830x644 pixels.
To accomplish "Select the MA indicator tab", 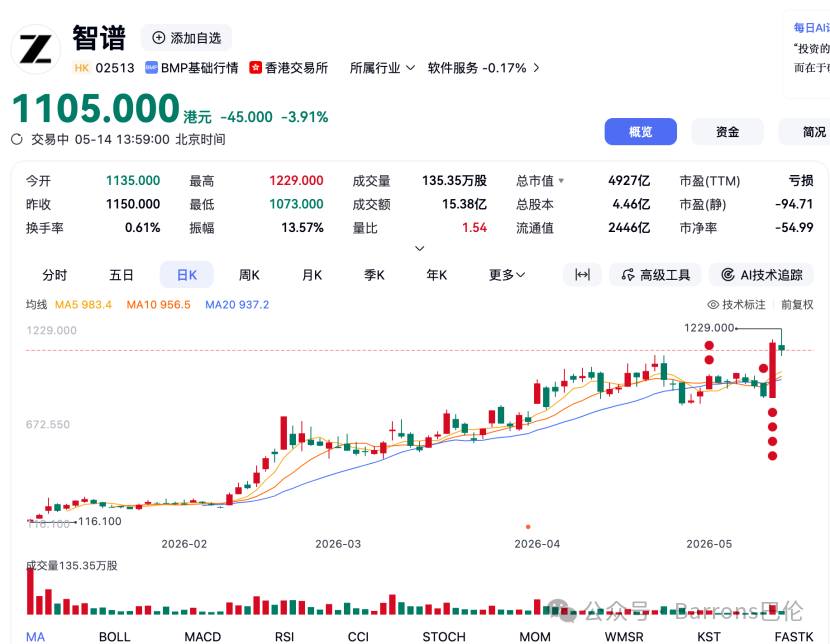I will (35, 637).
